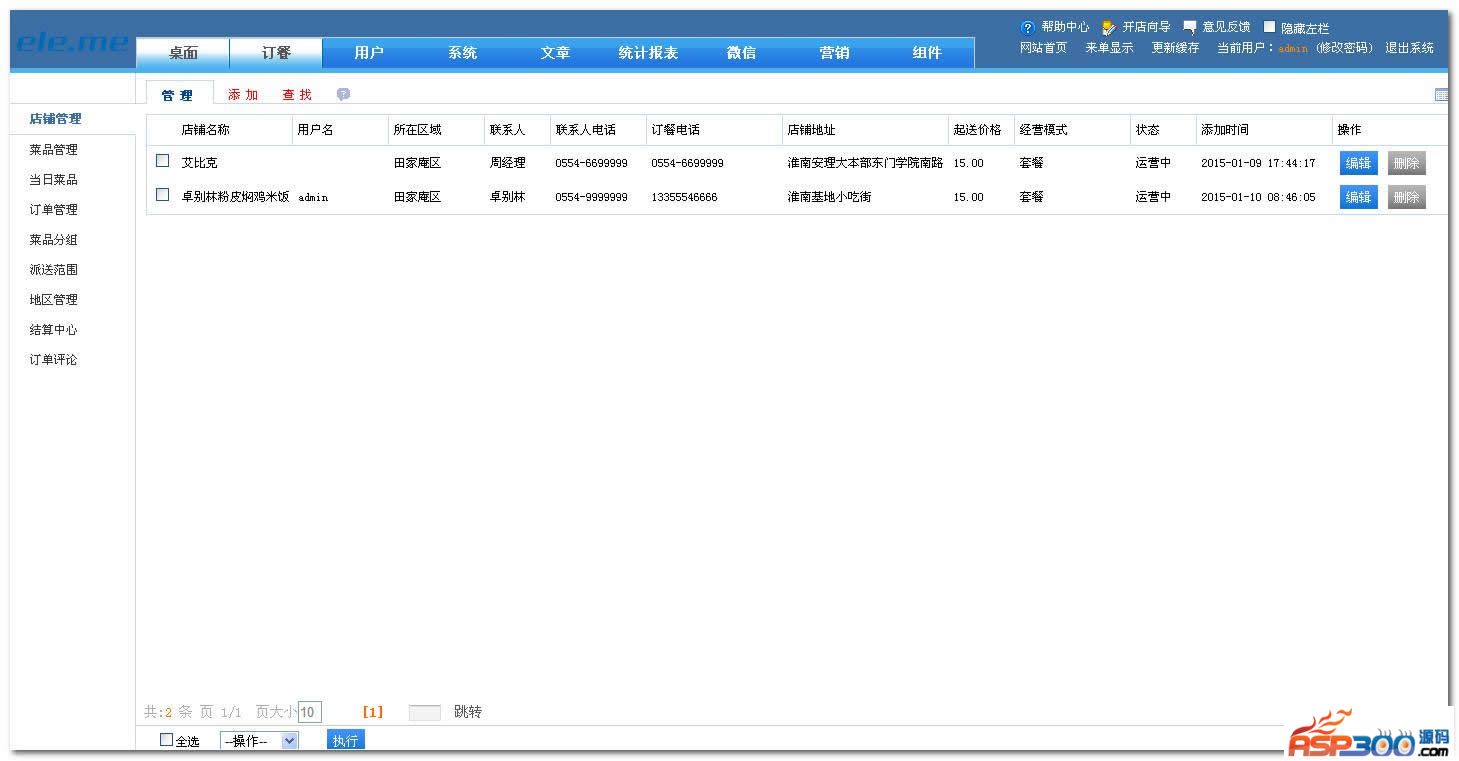Click the 来单显示 link
The width and height of the screenshot is (1459, 761).
click(1109, 48)
